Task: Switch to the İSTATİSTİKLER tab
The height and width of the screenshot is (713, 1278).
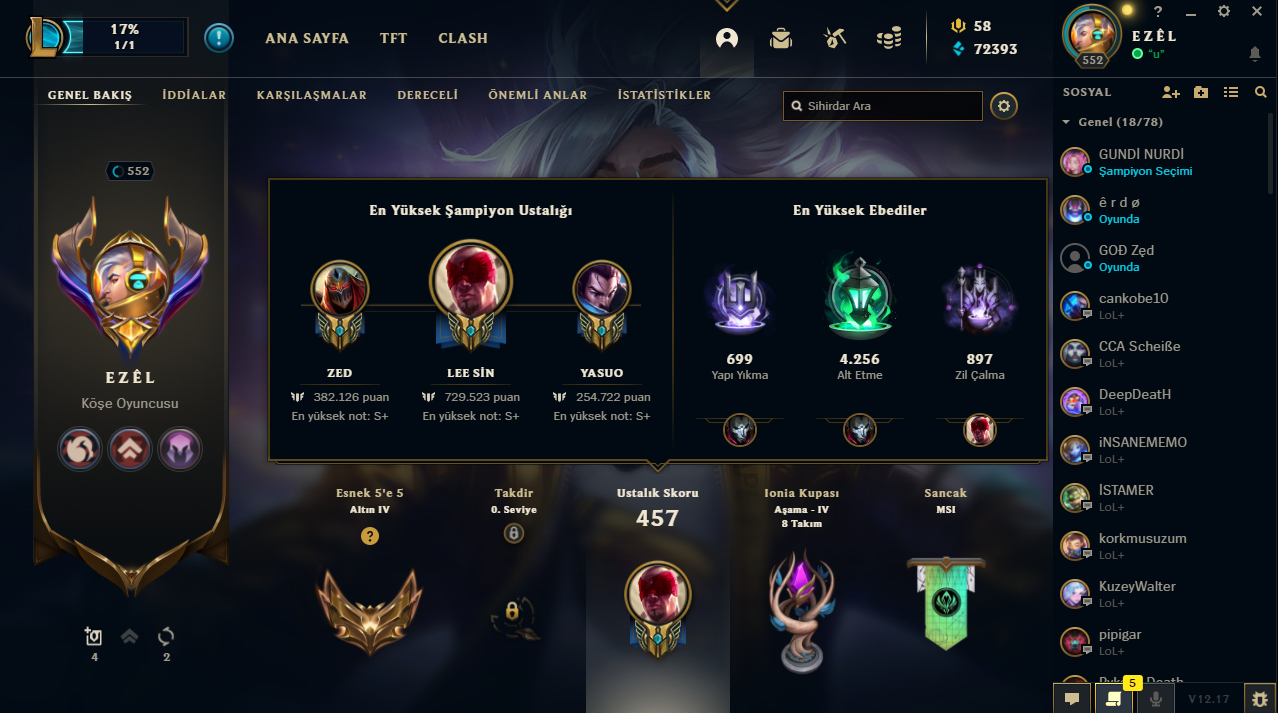Action: (x=664, y=95)
